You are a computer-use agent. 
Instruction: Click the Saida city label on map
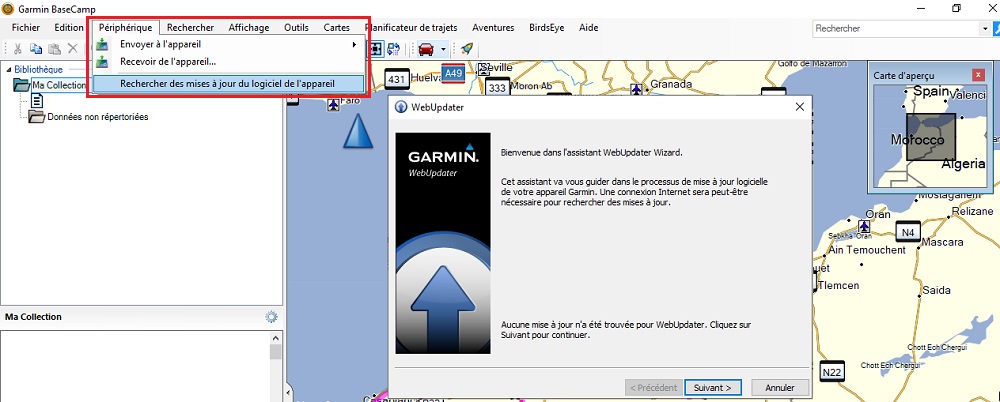(937, 290)
